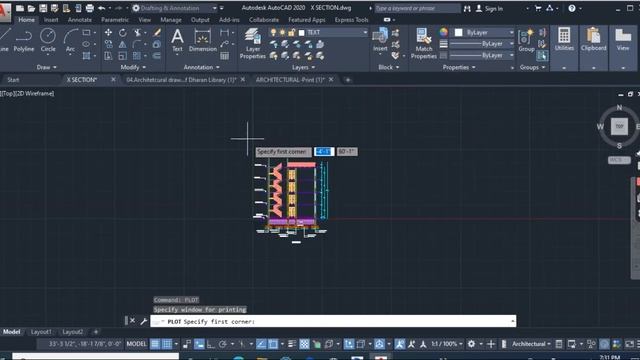Add a new drawing tab with plus
This screenshot has width=640, height=360.
(348, 80)
